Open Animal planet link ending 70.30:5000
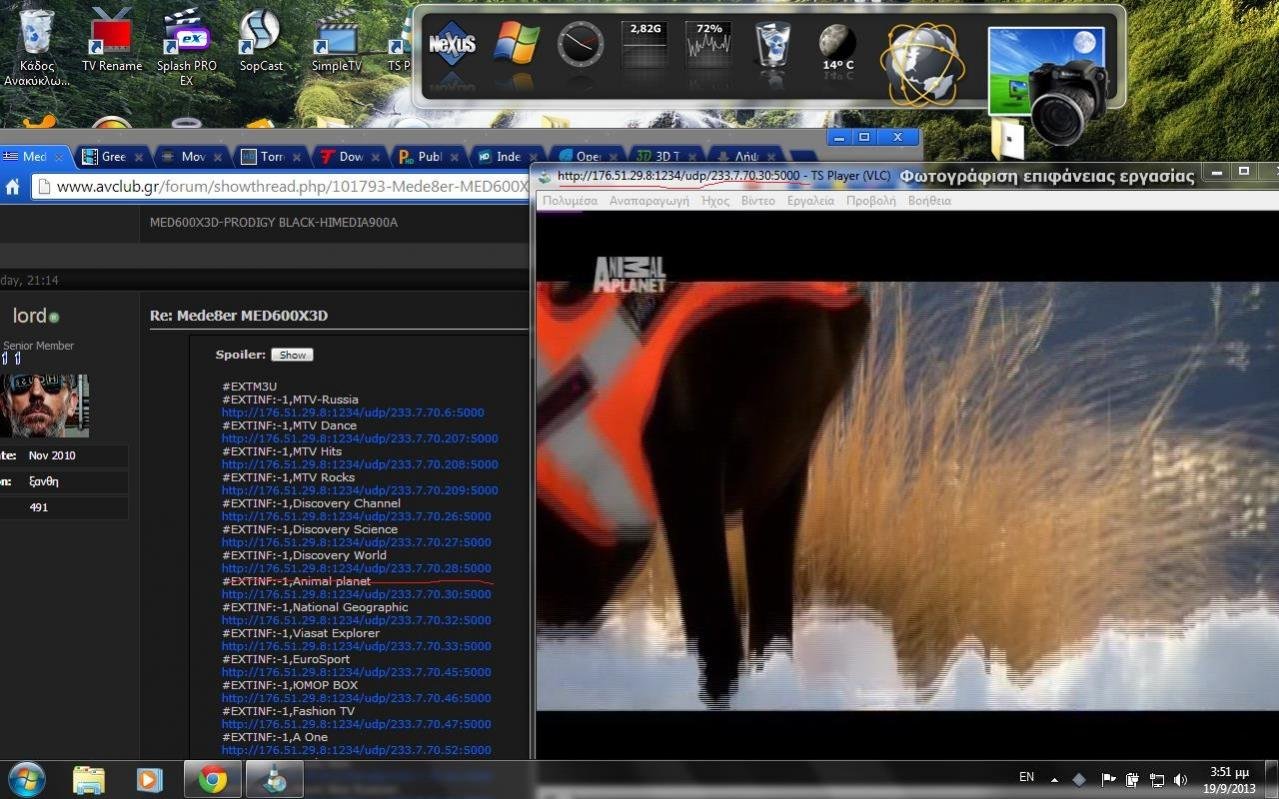 coord(357,594)
